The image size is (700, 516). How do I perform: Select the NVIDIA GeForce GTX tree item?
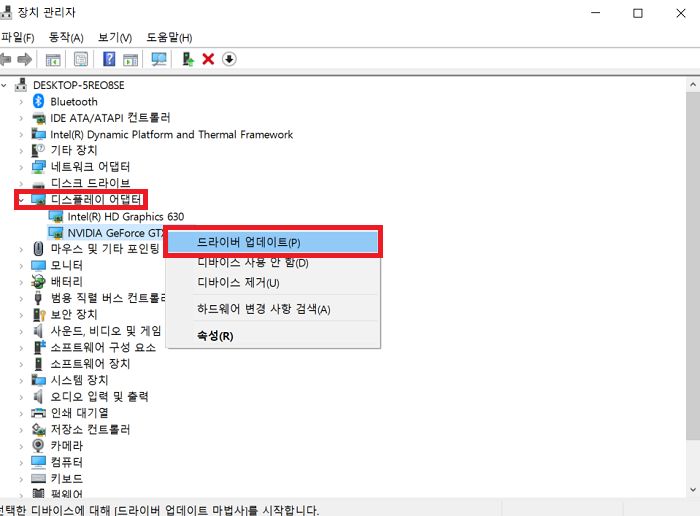tap(116, 233)
